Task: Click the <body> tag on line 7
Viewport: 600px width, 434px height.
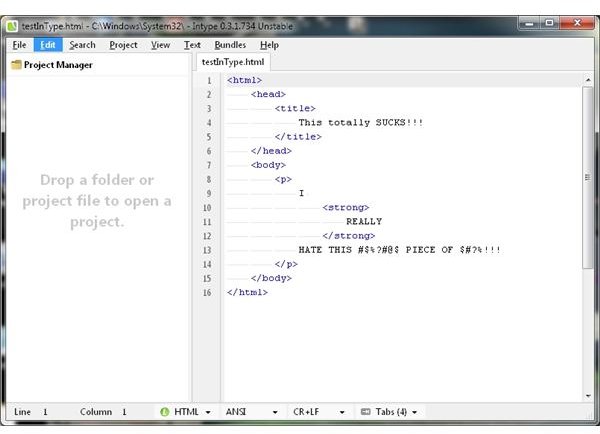Action: click(268, 165)
